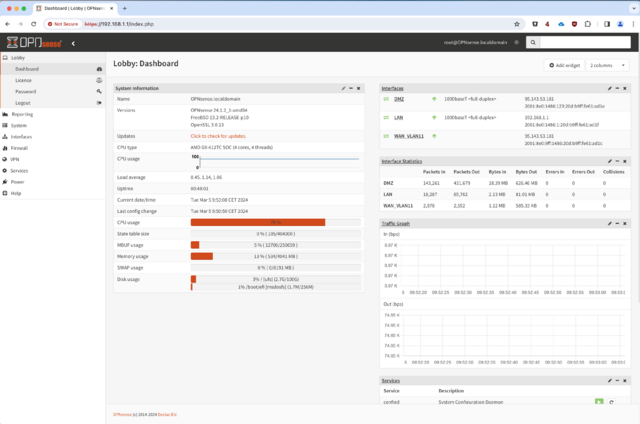Click the Add widget button
Screen dimensions: 640x424
point(564,65)
